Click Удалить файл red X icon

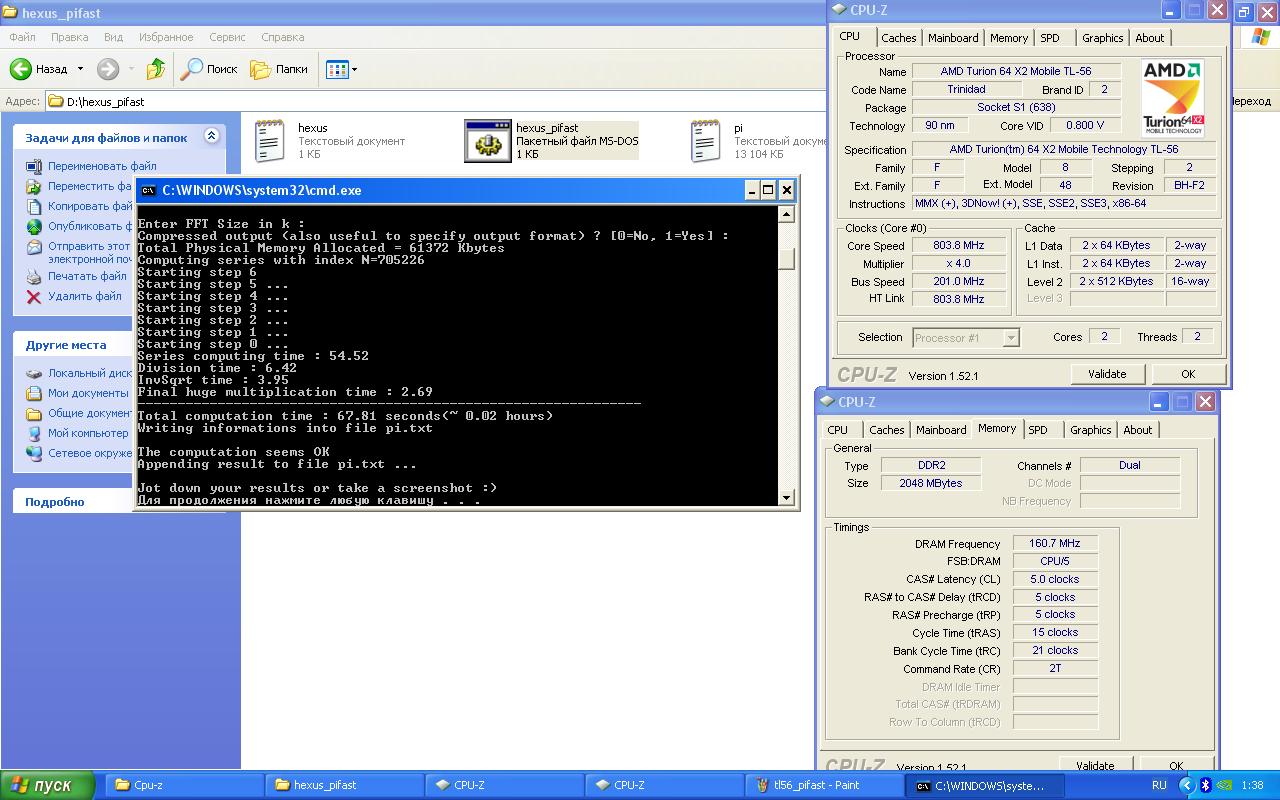coord(34,296)
